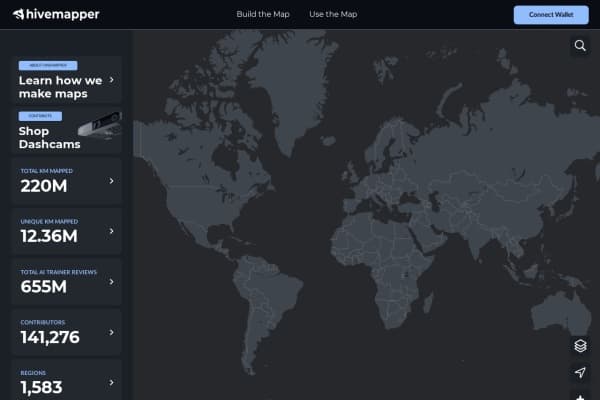Open the Shop Dashcams card
The image size is (600, 400).
[x=67, y=131]
